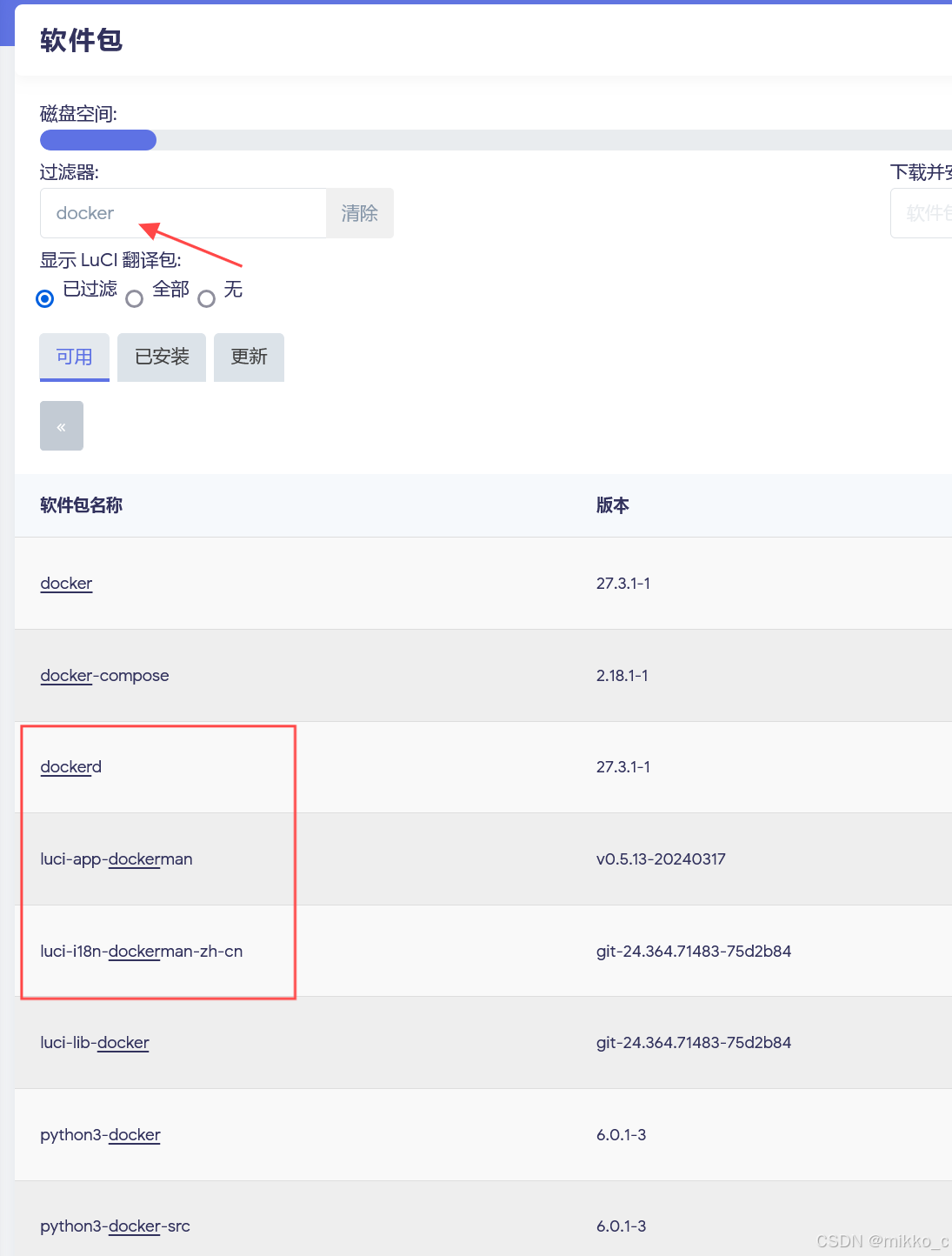Screen dimensions: 952x1256
Task: Select the 全部 radio option
Action: tap(134, 299)
